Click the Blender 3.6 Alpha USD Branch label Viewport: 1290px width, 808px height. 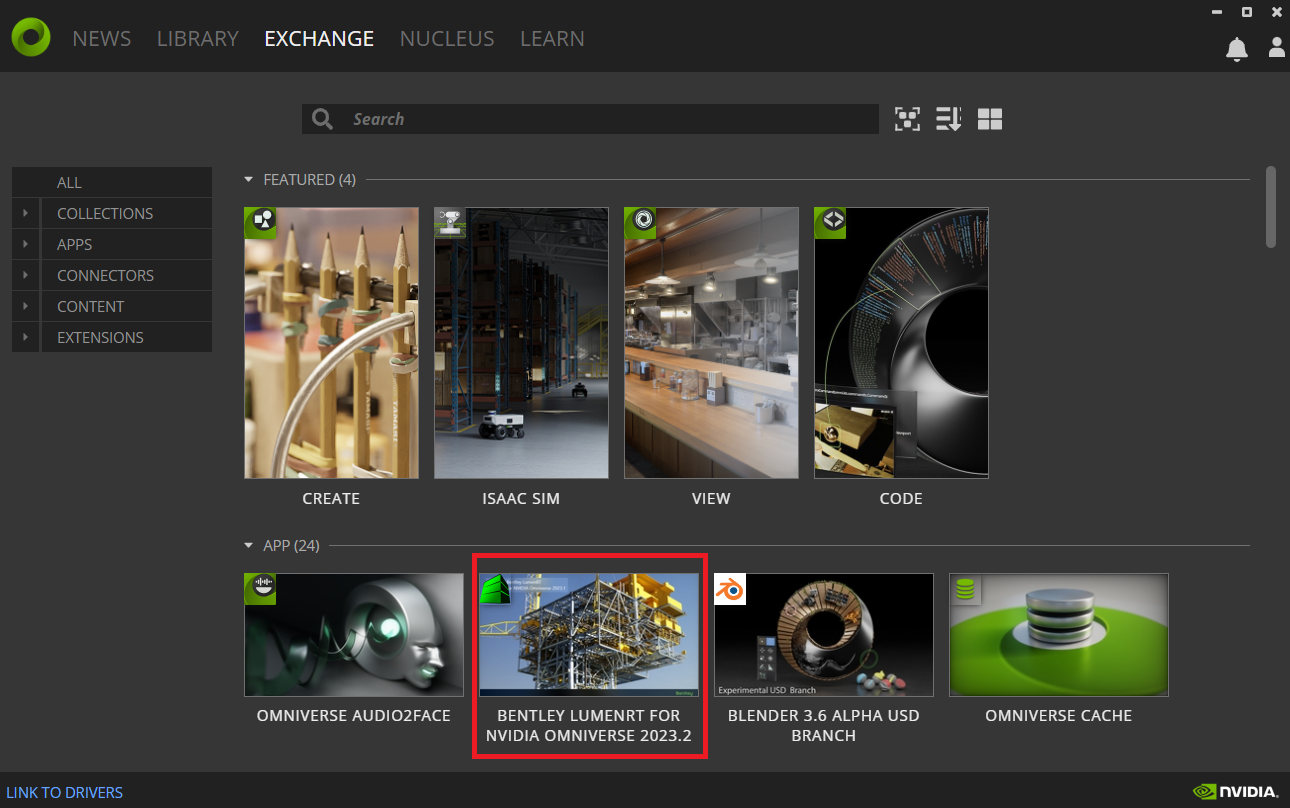[x=824, y=725]
